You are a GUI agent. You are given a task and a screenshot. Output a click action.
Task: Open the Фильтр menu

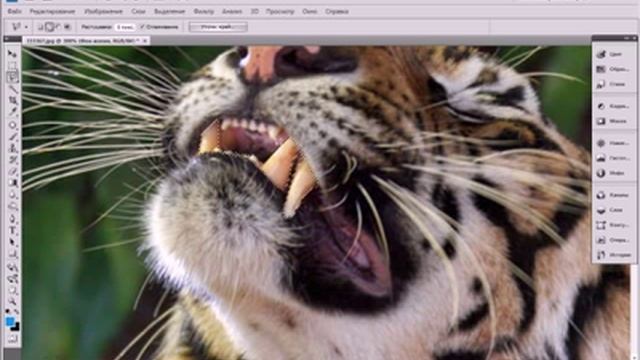pyautogui.click(x=203, y=11)
